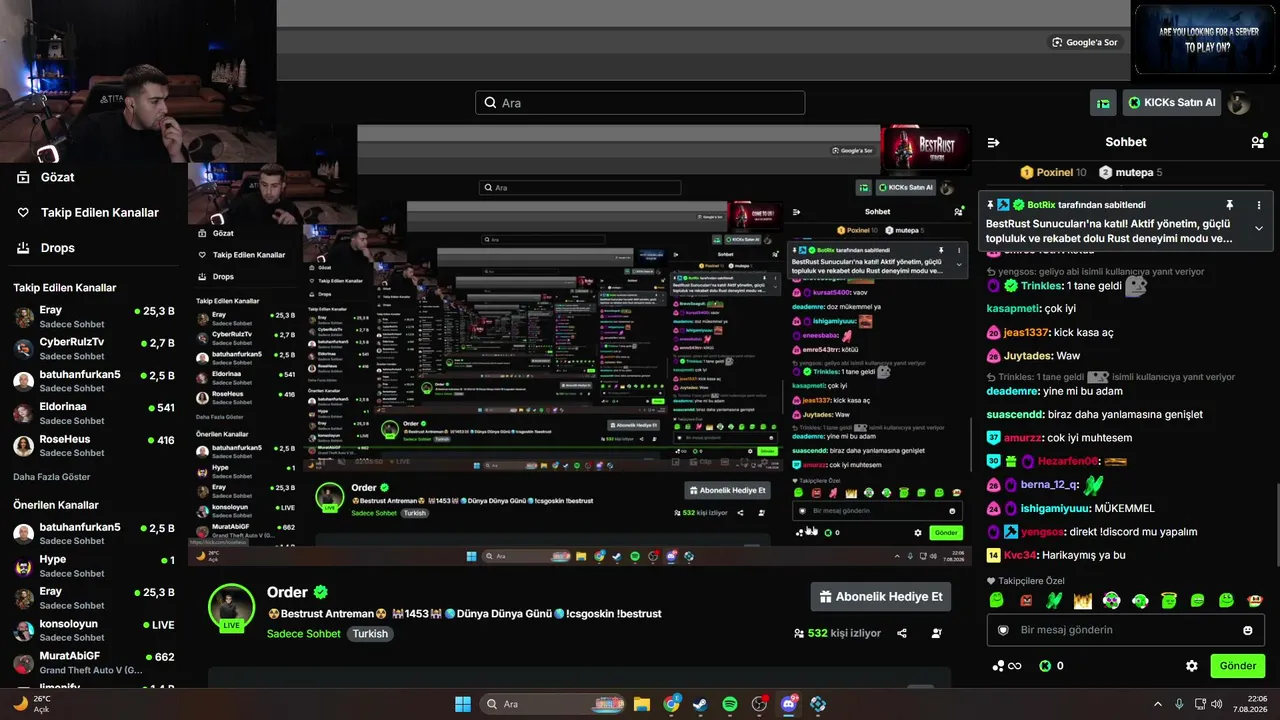Open chat settings gear
Viewport: 1280px width, 720px height.
[x=1192, y=666]
